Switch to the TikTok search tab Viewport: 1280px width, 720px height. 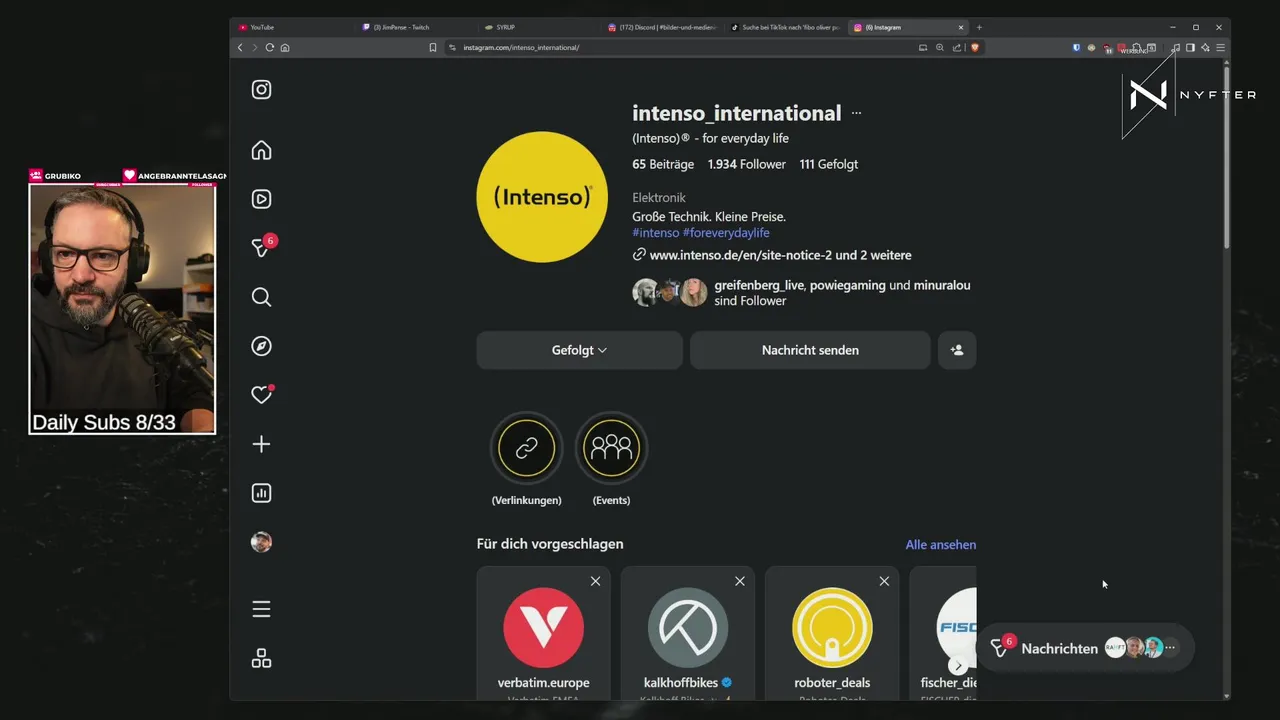(x=787, y=27)
